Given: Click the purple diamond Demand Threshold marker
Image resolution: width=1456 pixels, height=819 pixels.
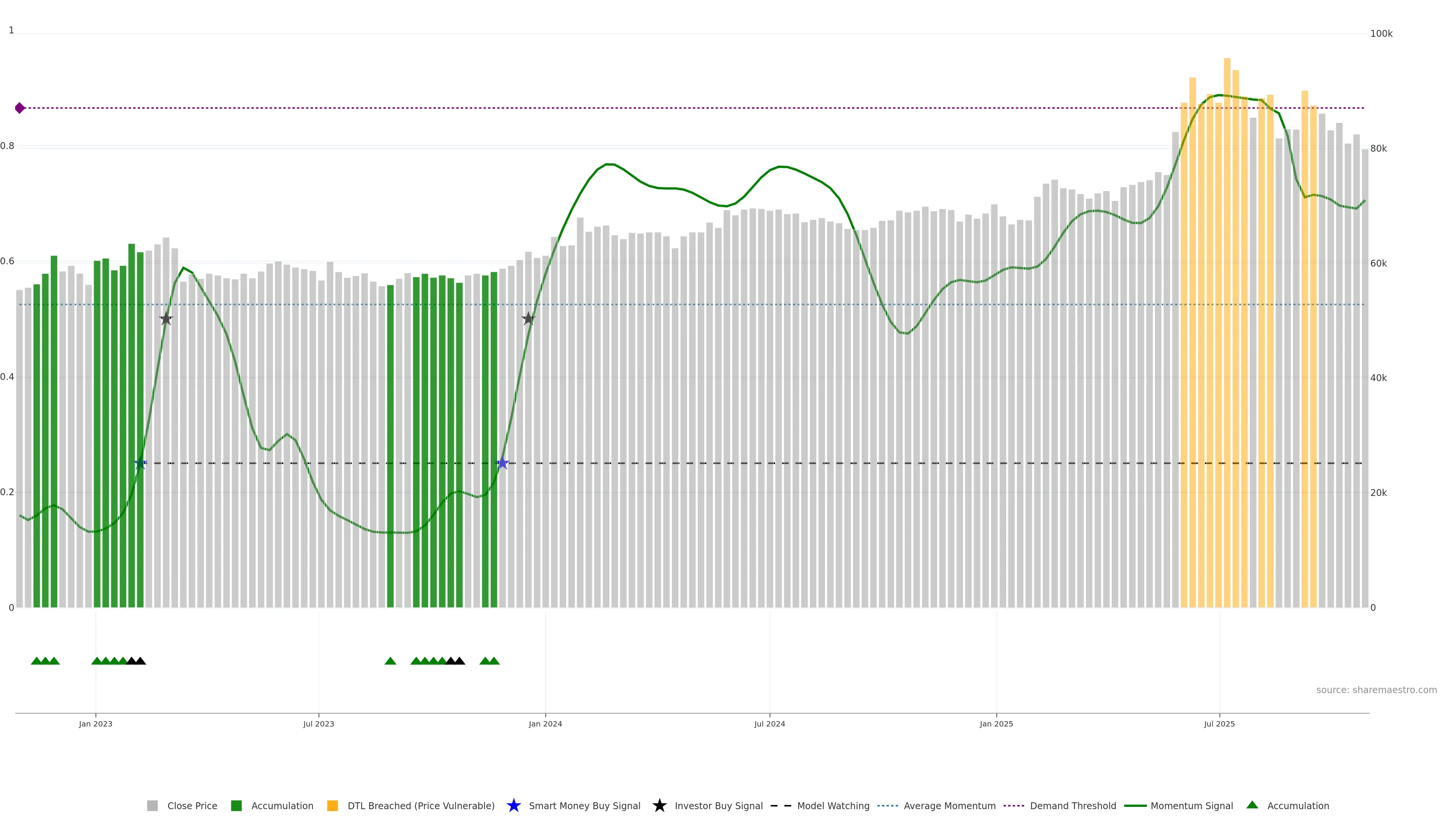Looking at the screenshot, I should tap(20, 108).
